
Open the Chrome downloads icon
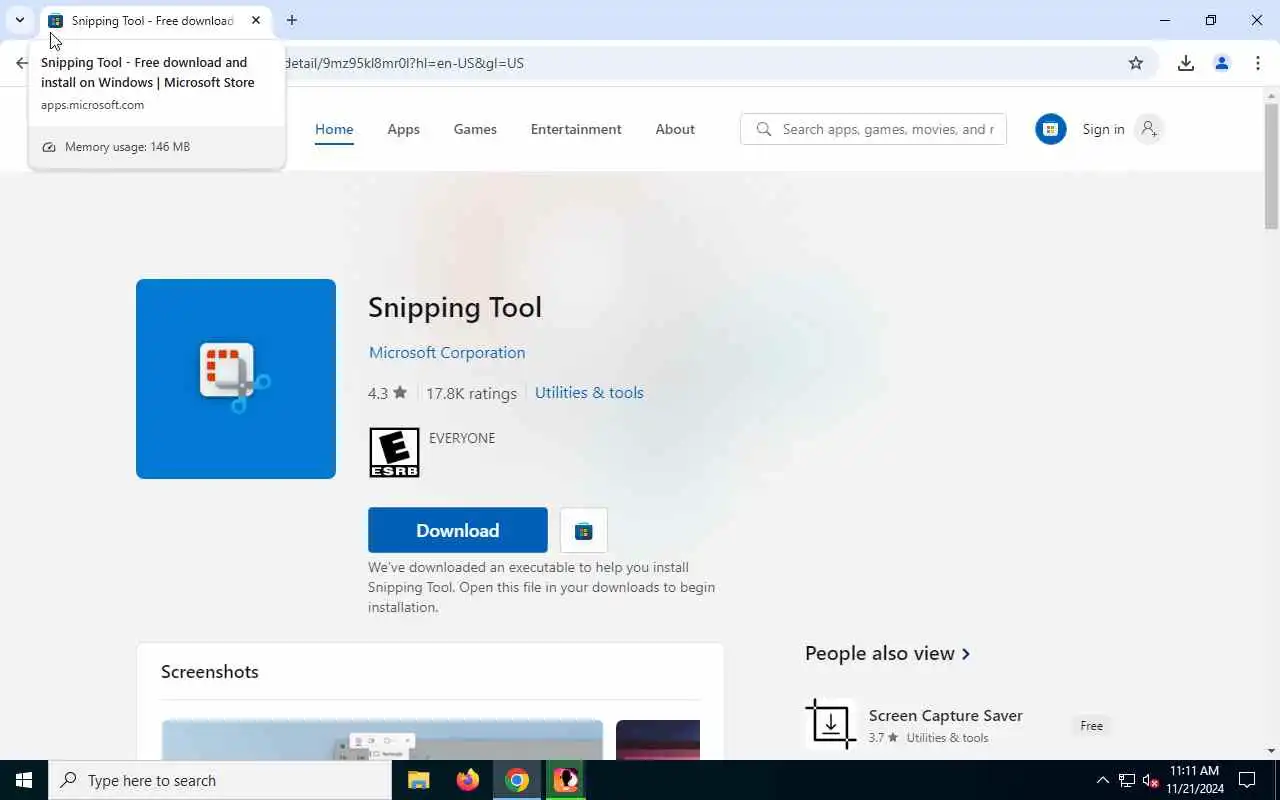coord(1186,63)
